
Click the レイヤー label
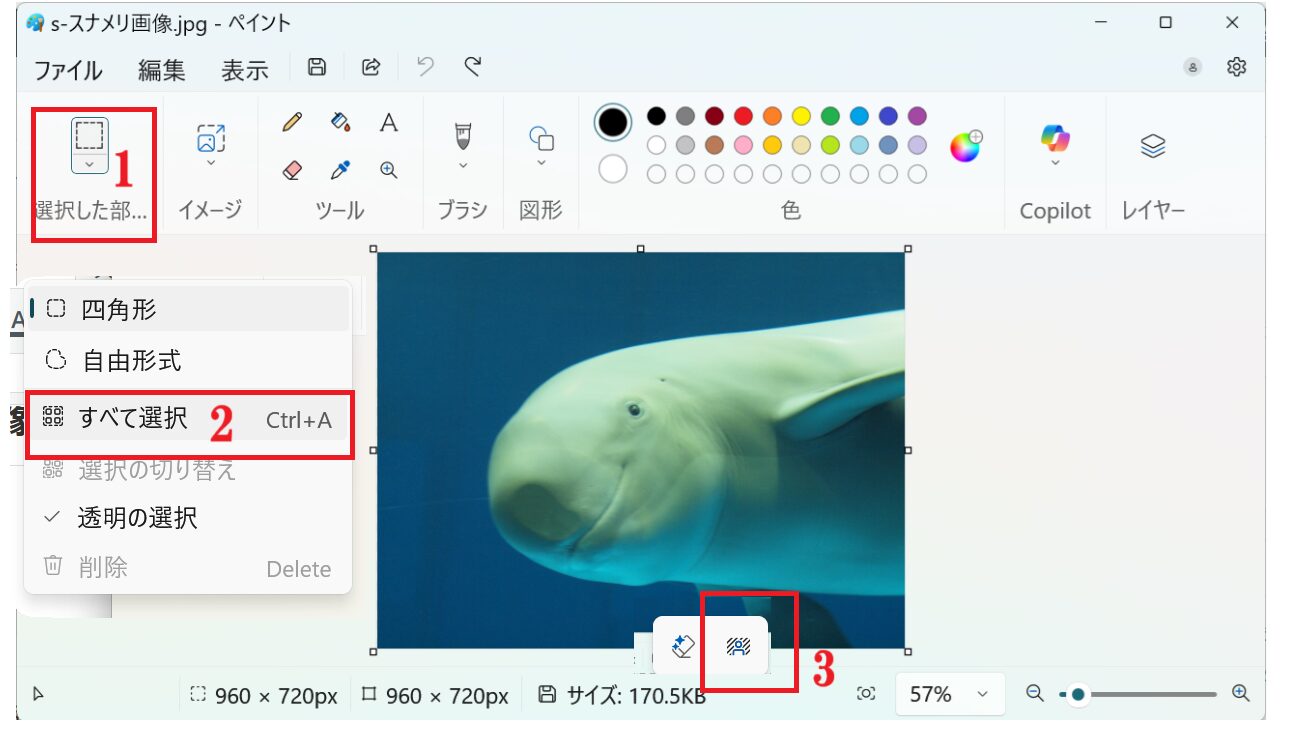[x=1153, y=211]
